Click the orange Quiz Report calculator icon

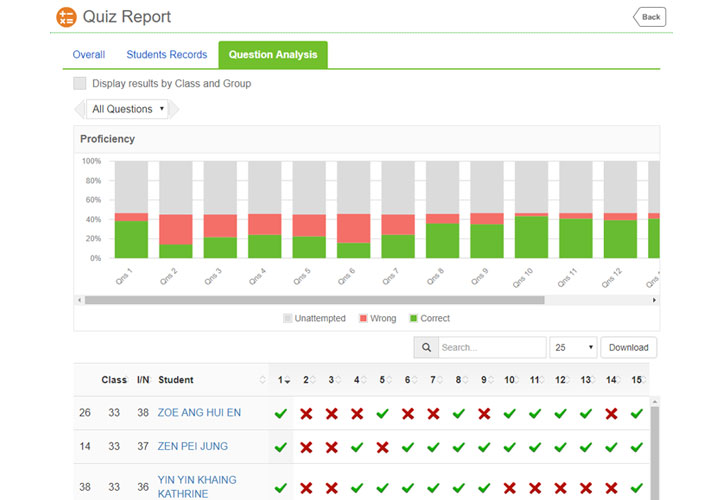[x=66, y=17]
